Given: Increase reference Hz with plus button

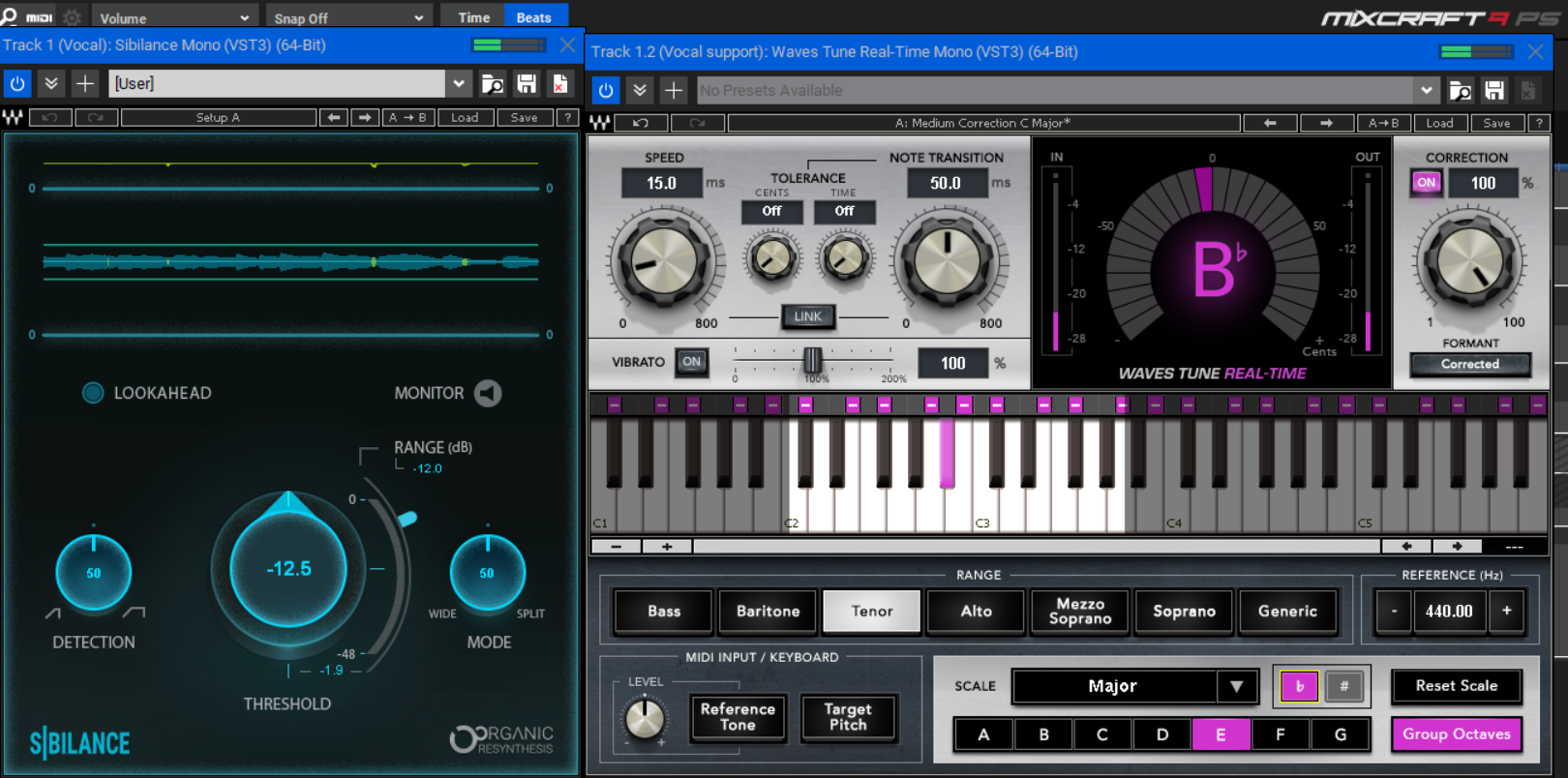Looking at the screenshot, I should coord(1507,611).
